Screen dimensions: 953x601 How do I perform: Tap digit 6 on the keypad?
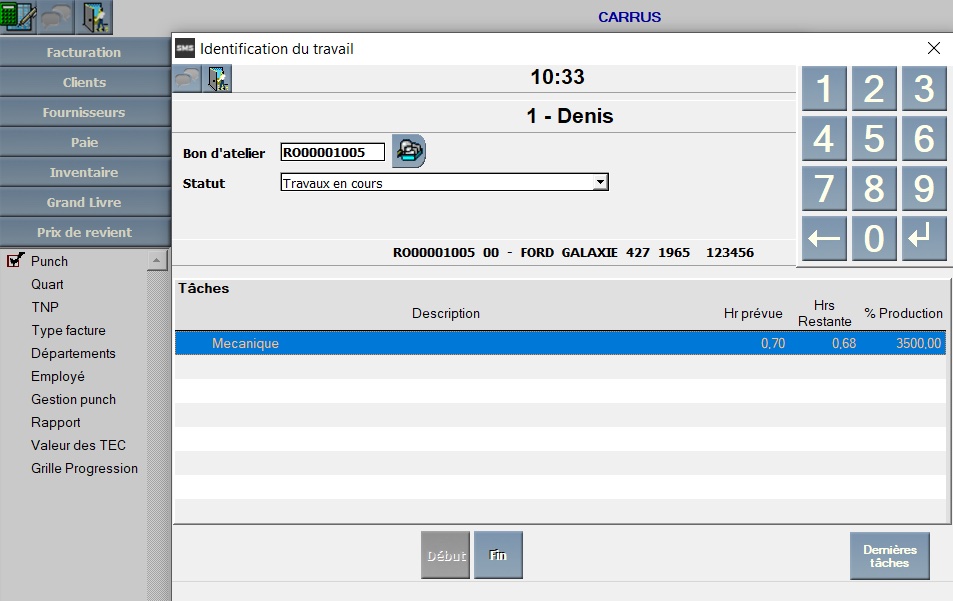pos(924,139)
